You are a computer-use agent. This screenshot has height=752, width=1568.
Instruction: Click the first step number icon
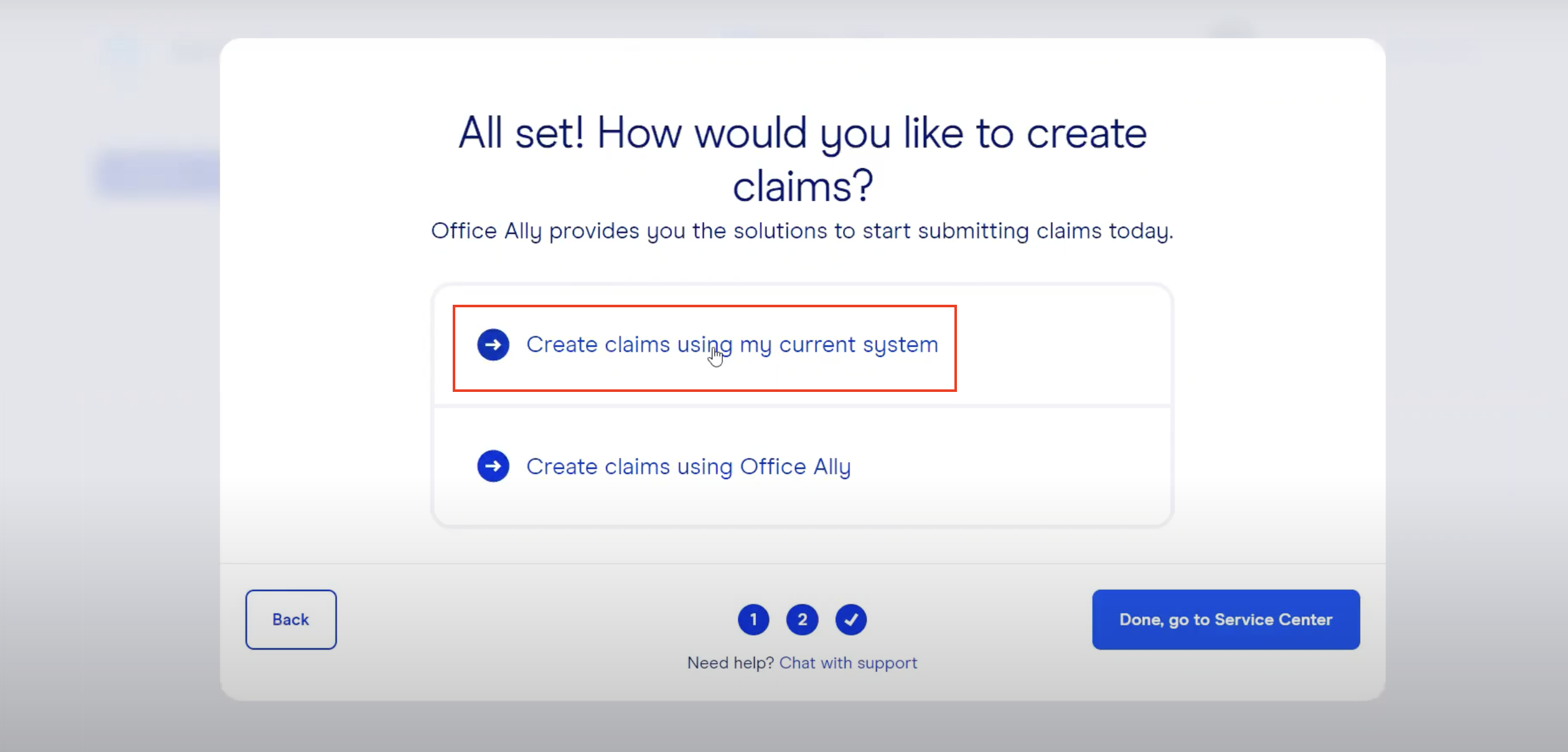753,619
